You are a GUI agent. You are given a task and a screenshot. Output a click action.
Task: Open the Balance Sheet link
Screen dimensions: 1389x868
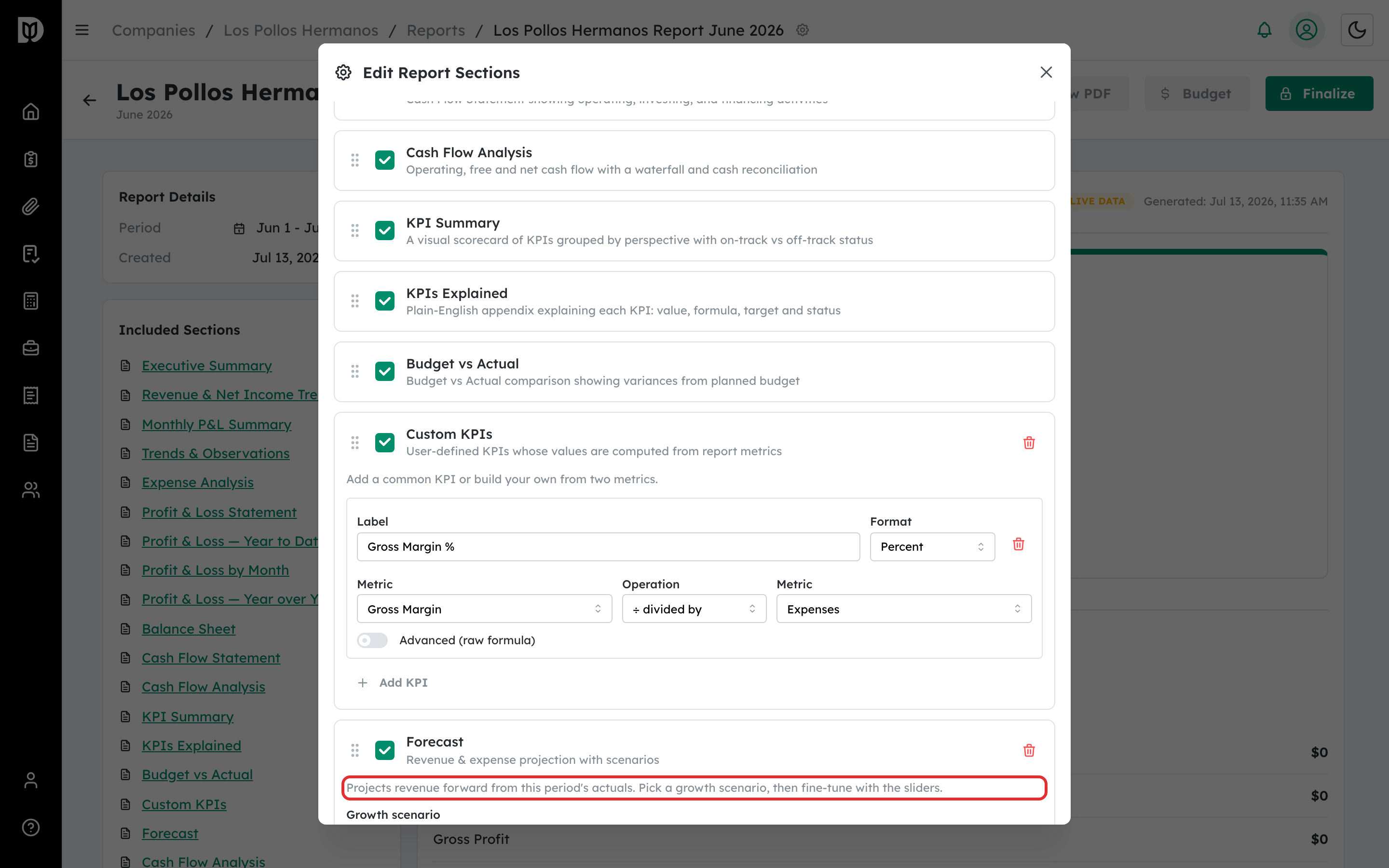pos(188,629)
